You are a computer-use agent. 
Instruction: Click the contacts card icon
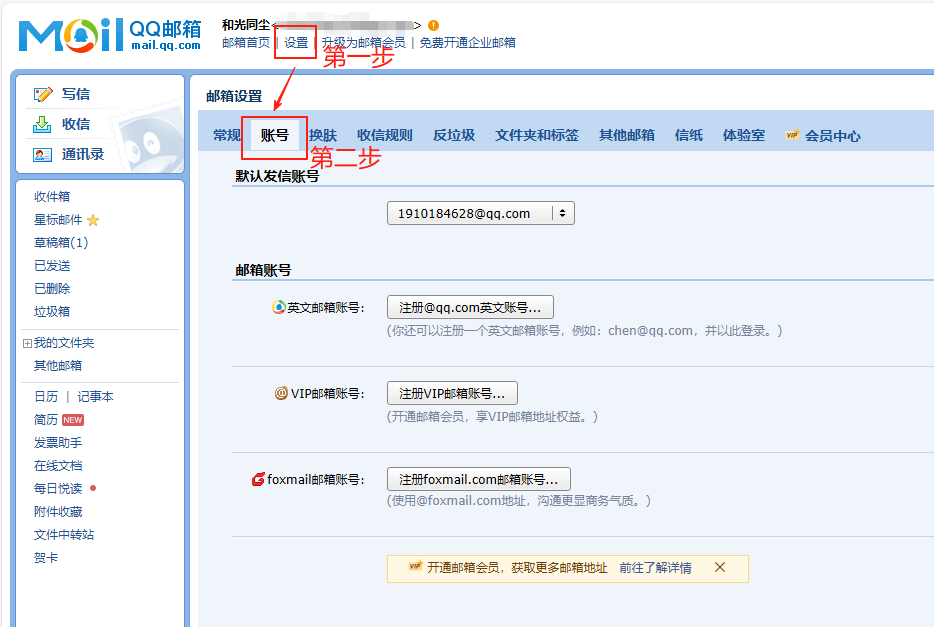(42, 154)
